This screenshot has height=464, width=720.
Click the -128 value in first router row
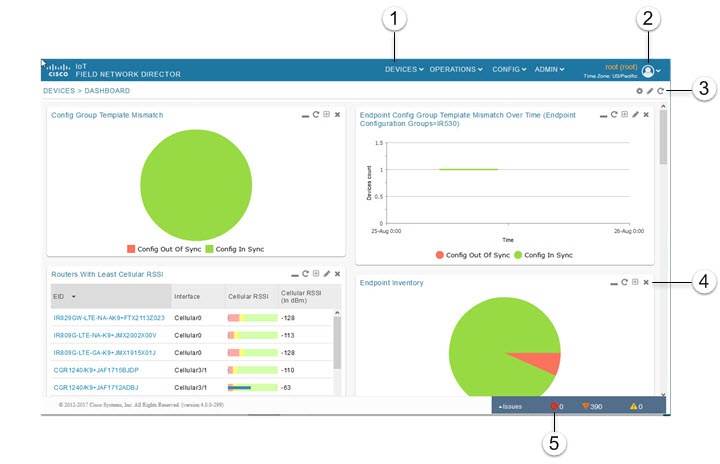(x=288, y=318)
